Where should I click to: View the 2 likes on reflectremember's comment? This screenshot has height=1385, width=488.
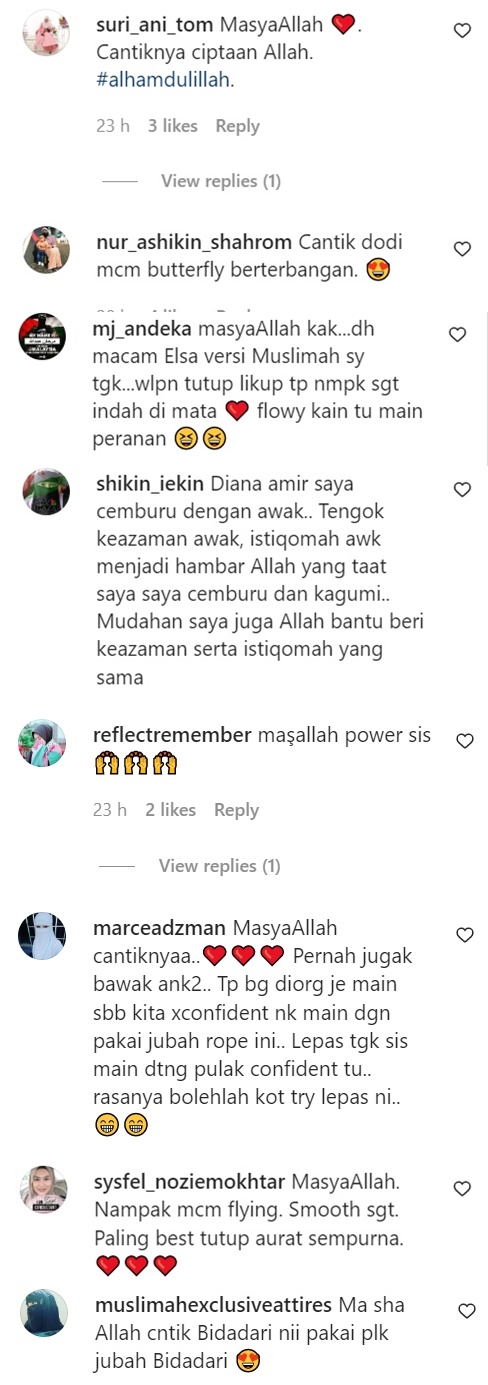(171, 810)
